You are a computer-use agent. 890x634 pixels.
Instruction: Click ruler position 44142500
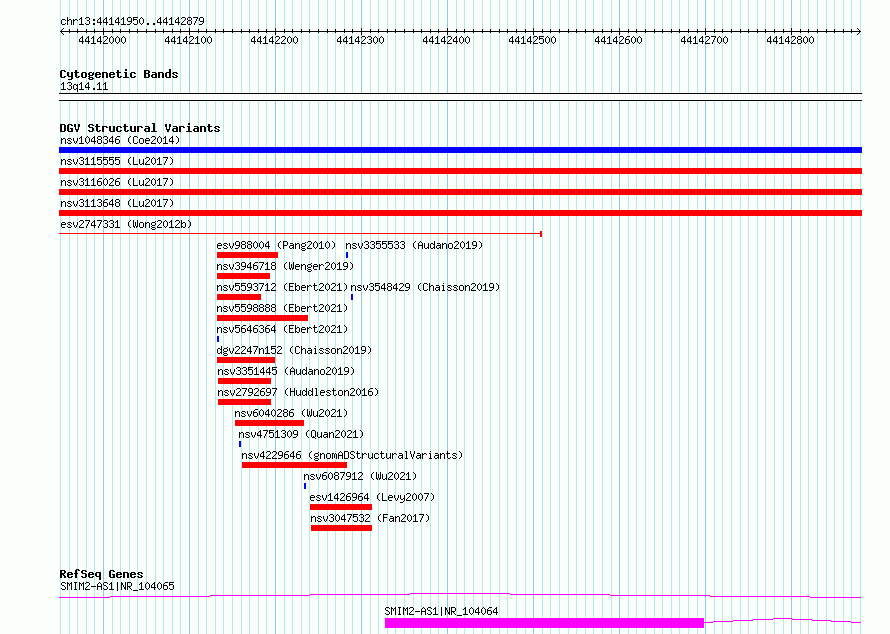(x=532, y=40)
